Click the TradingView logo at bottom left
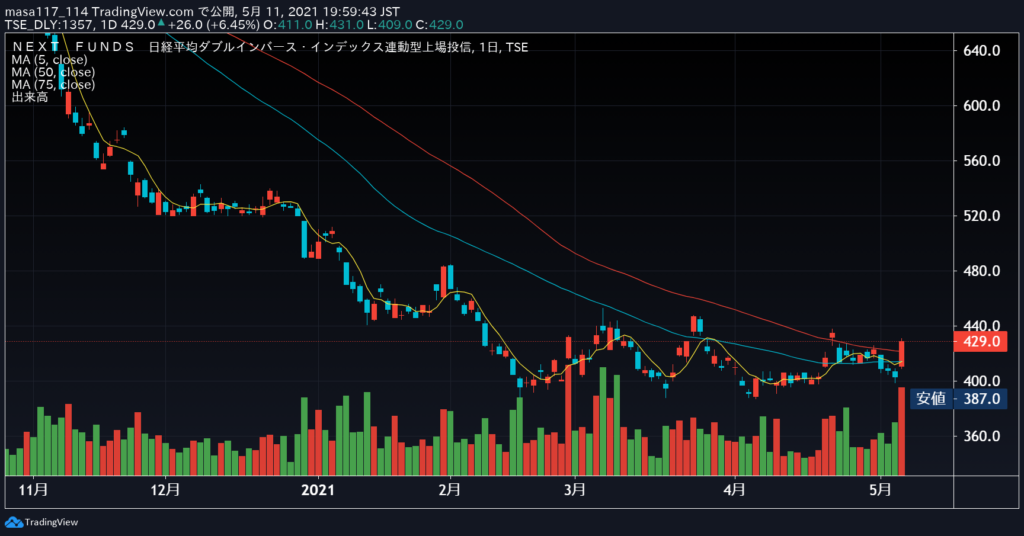 pyautogui.click(x=41, y=522)
